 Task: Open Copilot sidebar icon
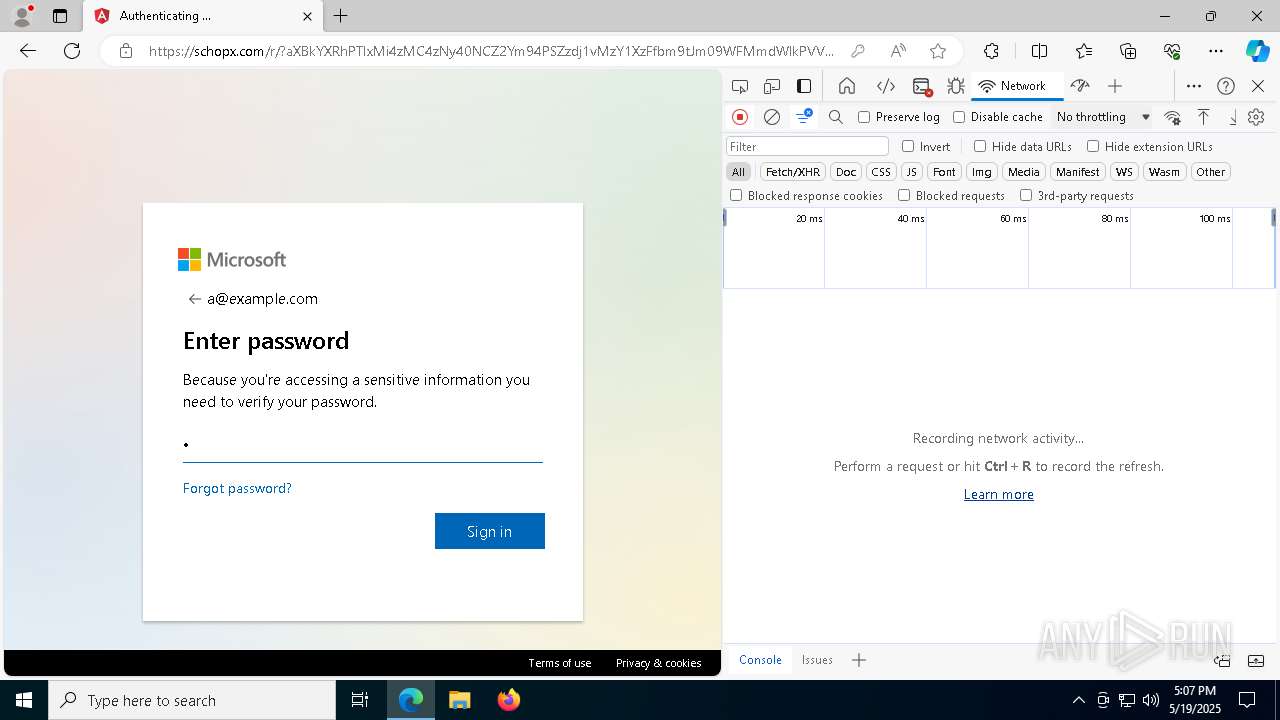pos(1257,51)
